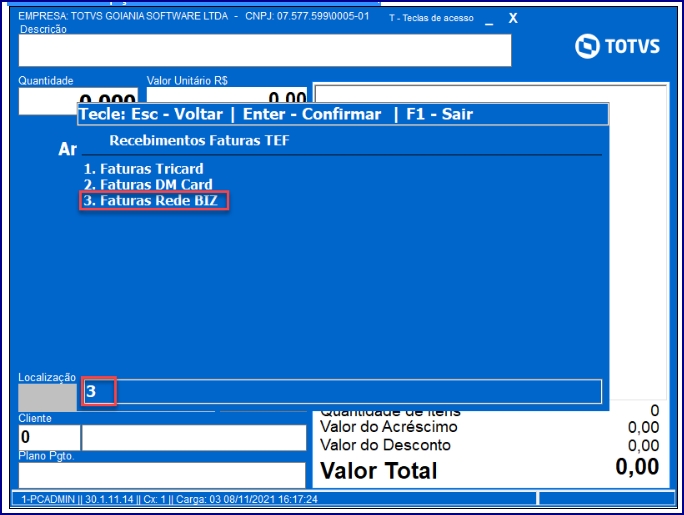Open T - Teclas de acesso
684x515 pixels.
click(431, 18)
